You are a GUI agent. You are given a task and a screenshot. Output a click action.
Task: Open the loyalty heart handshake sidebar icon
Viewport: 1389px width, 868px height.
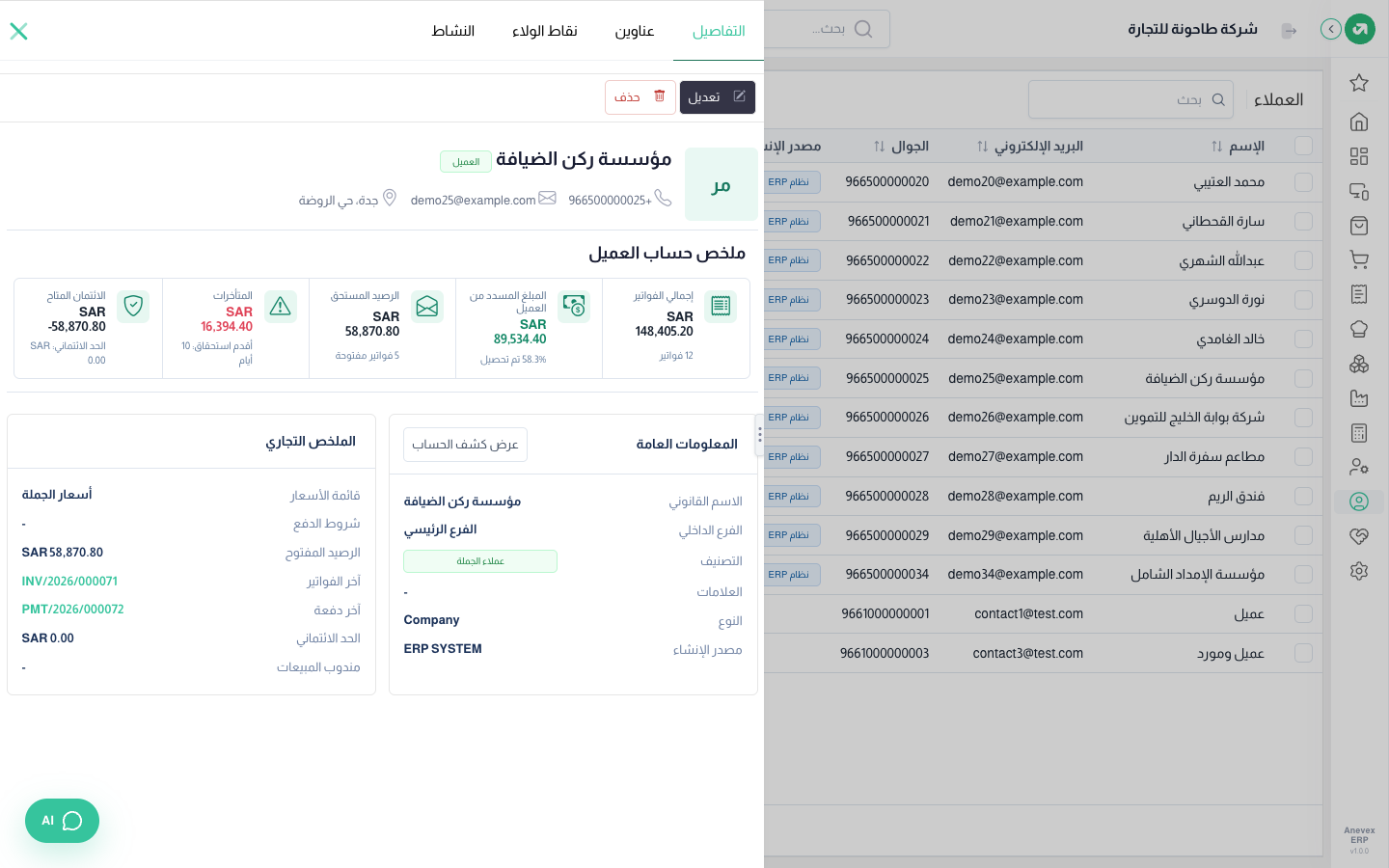[x=1359, y=536]
